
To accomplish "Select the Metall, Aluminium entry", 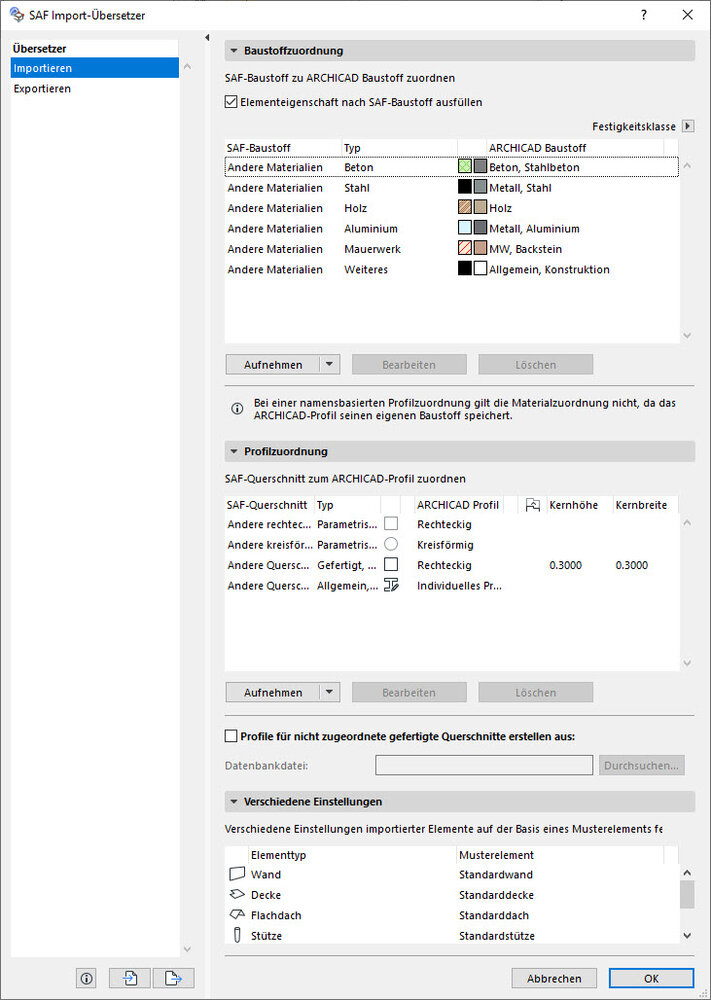I will (534, 228).
